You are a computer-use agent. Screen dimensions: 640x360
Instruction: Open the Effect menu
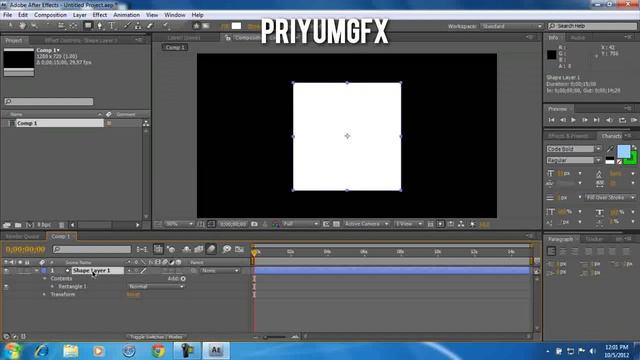pyautogui.click(x=100, y=15)
